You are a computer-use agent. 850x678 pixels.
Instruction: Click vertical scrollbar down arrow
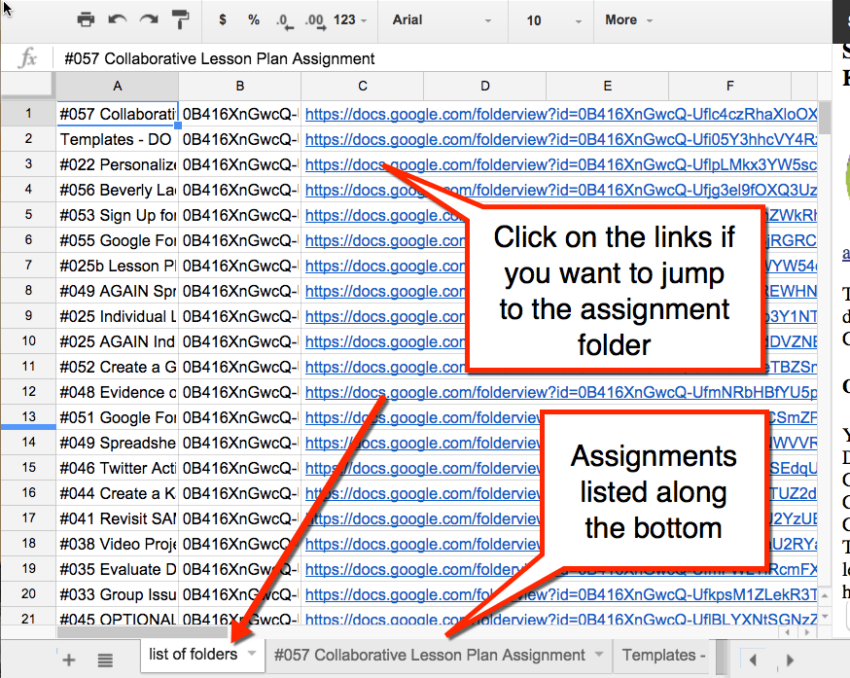coord(825,616)
